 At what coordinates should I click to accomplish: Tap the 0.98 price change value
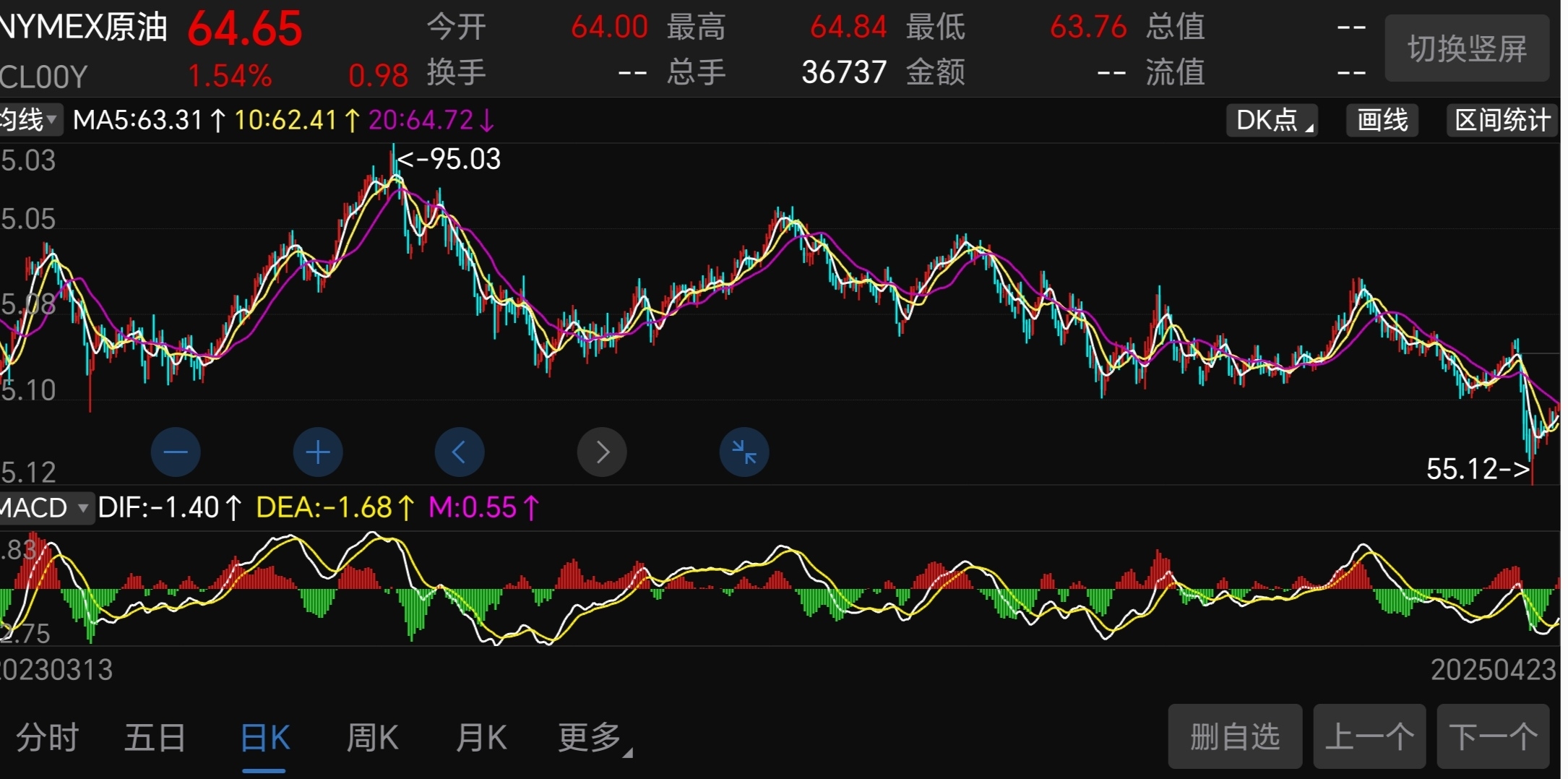point(379,76)
